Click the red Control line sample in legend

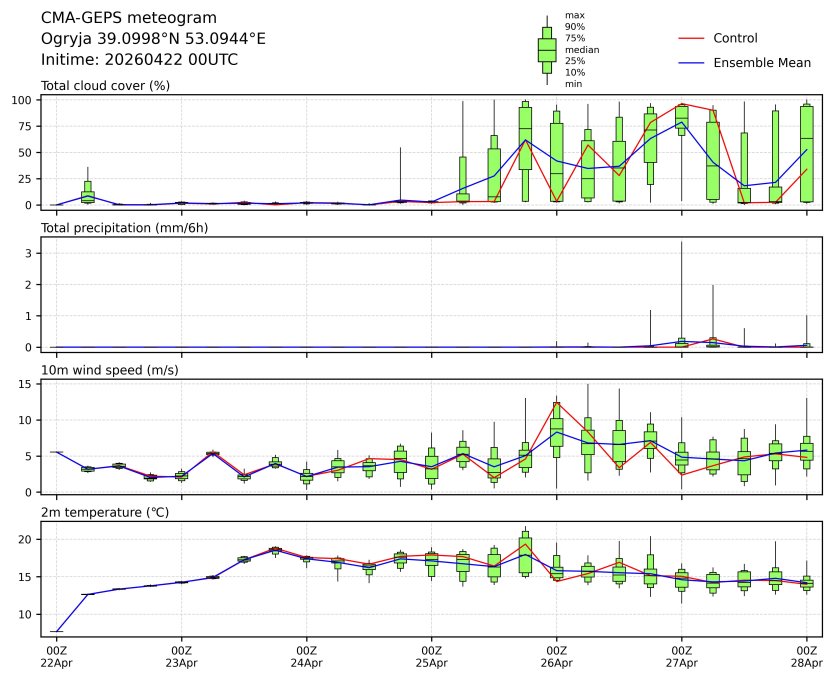pos(692,38)
